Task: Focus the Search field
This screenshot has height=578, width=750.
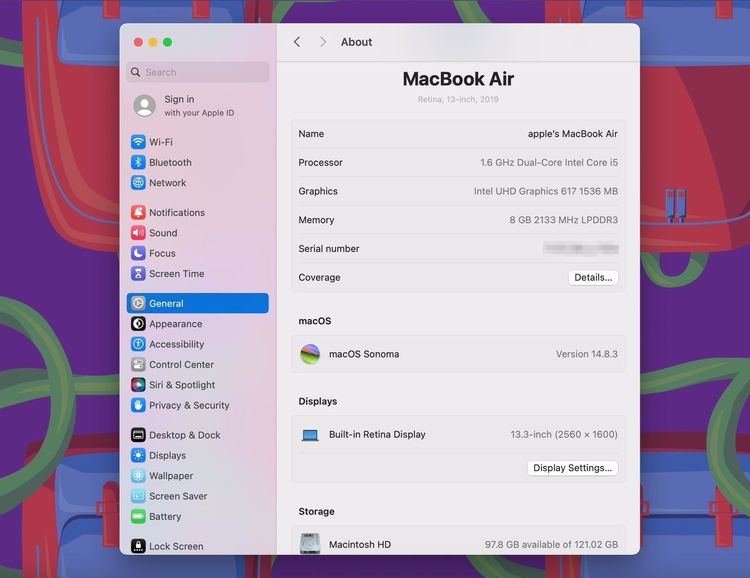Action: [x=198, y=72]
